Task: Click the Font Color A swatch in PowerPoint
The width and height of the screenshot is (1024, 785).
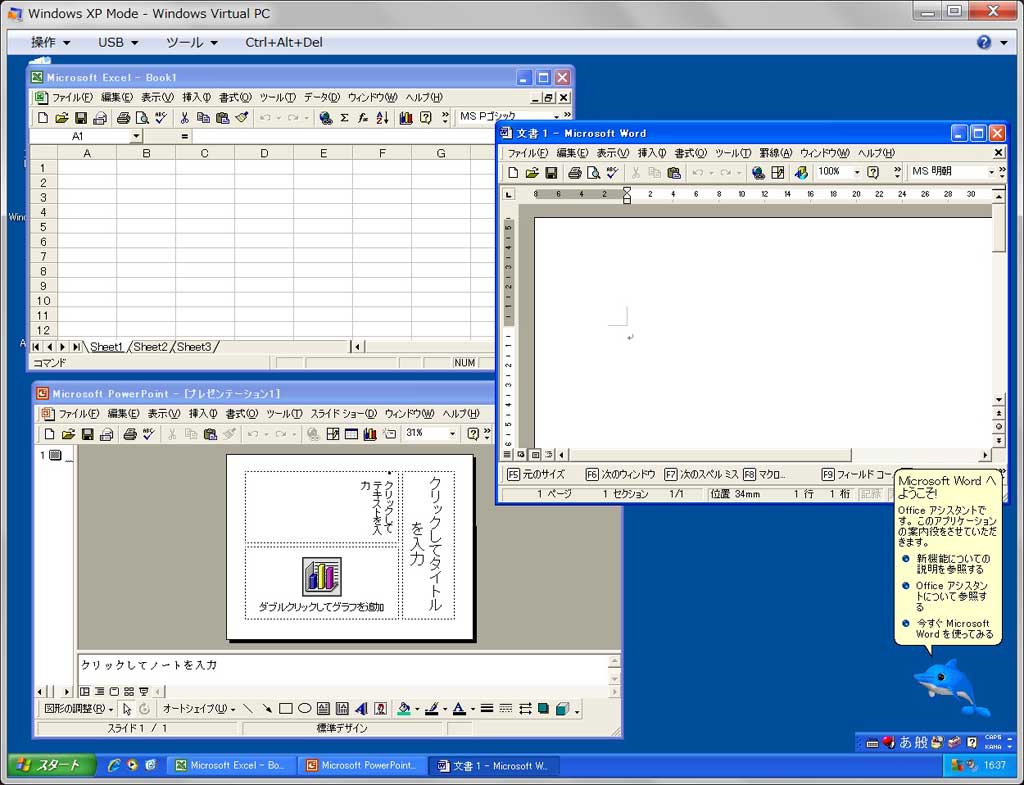Action: (459, 709)
